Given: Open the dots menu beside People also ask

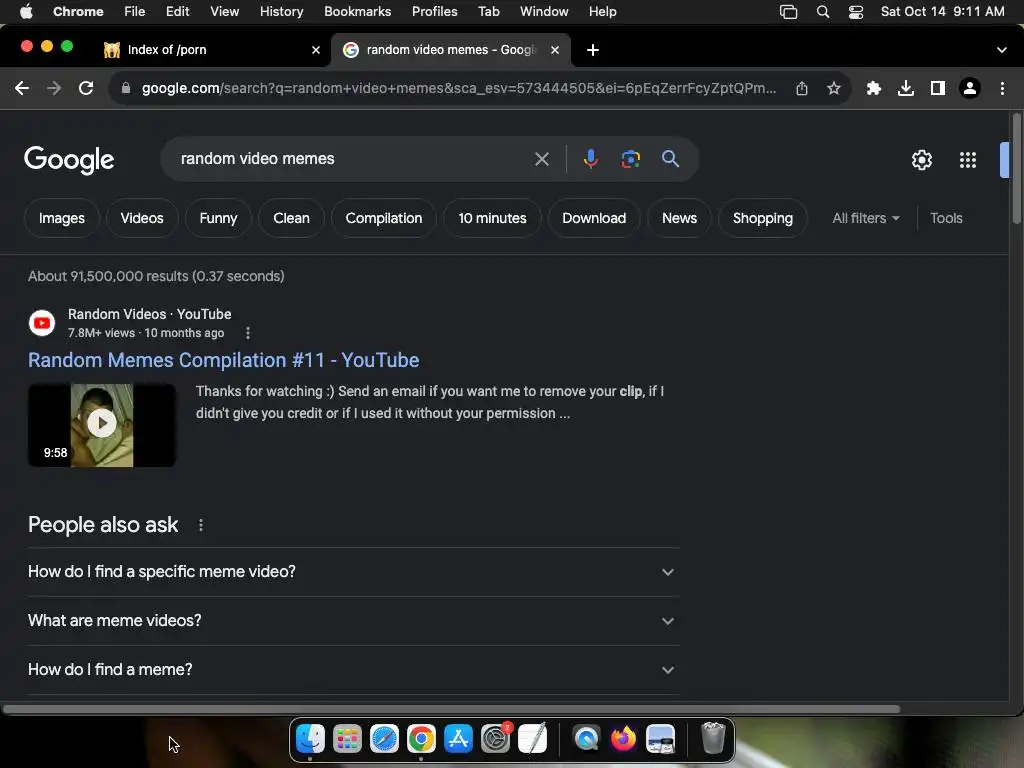Looking at the screenshot, I should coord(200,525).
